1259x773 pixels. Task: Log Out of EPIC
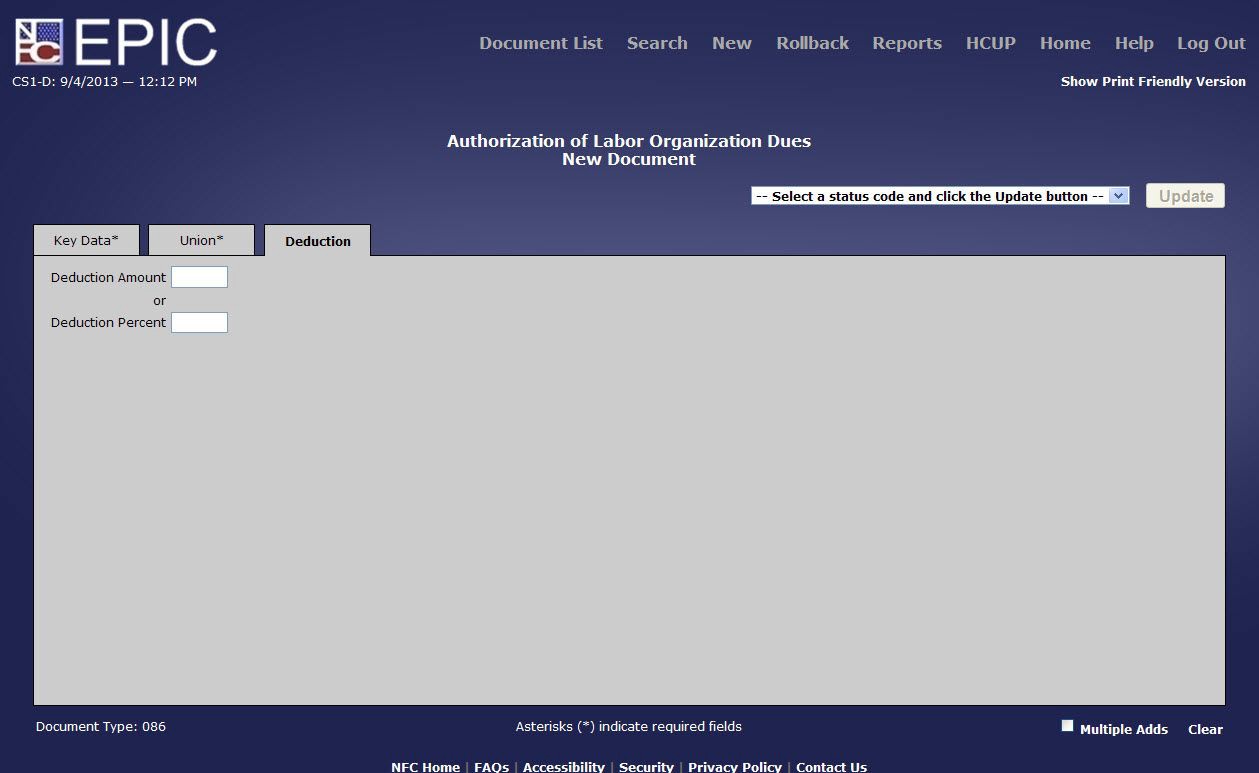1210,43
